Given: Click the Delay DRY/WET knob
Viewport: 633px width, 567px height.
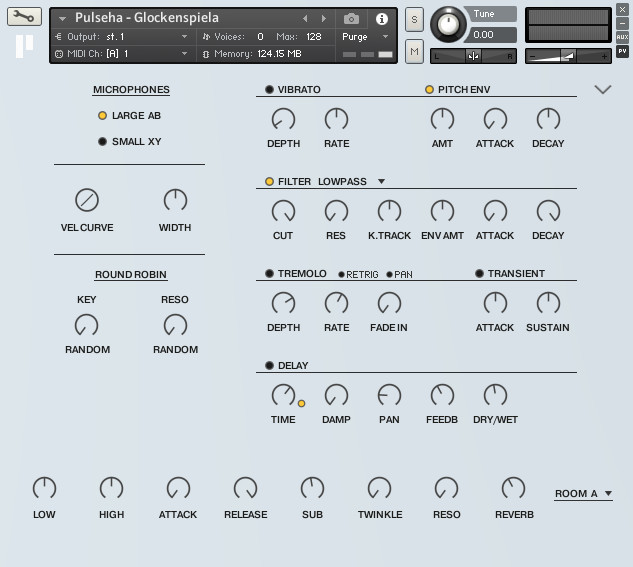Looking at the screenshot, I should click(495, 395).
